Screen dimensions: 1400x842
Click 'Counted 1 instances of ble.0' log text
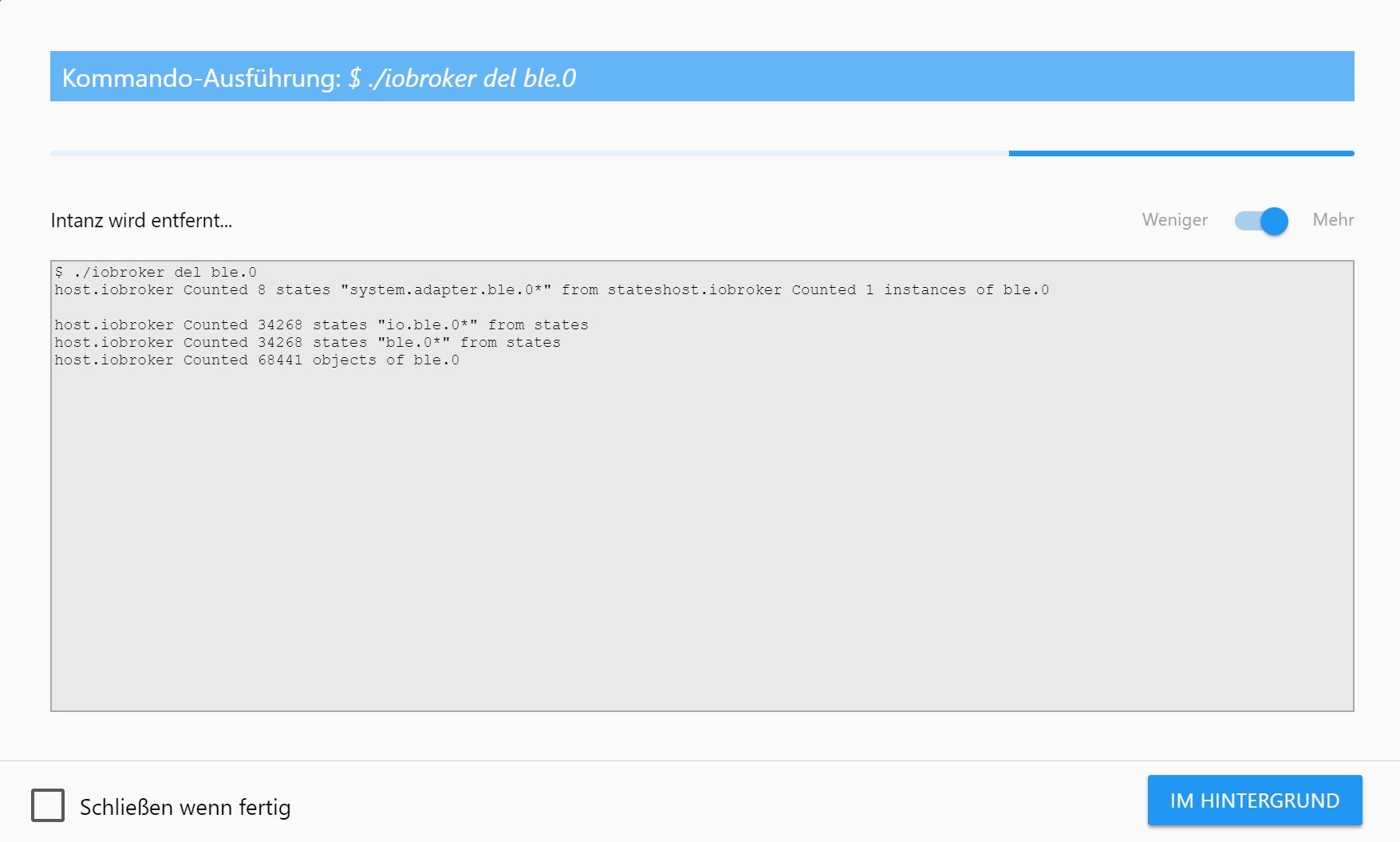point(921,289)
